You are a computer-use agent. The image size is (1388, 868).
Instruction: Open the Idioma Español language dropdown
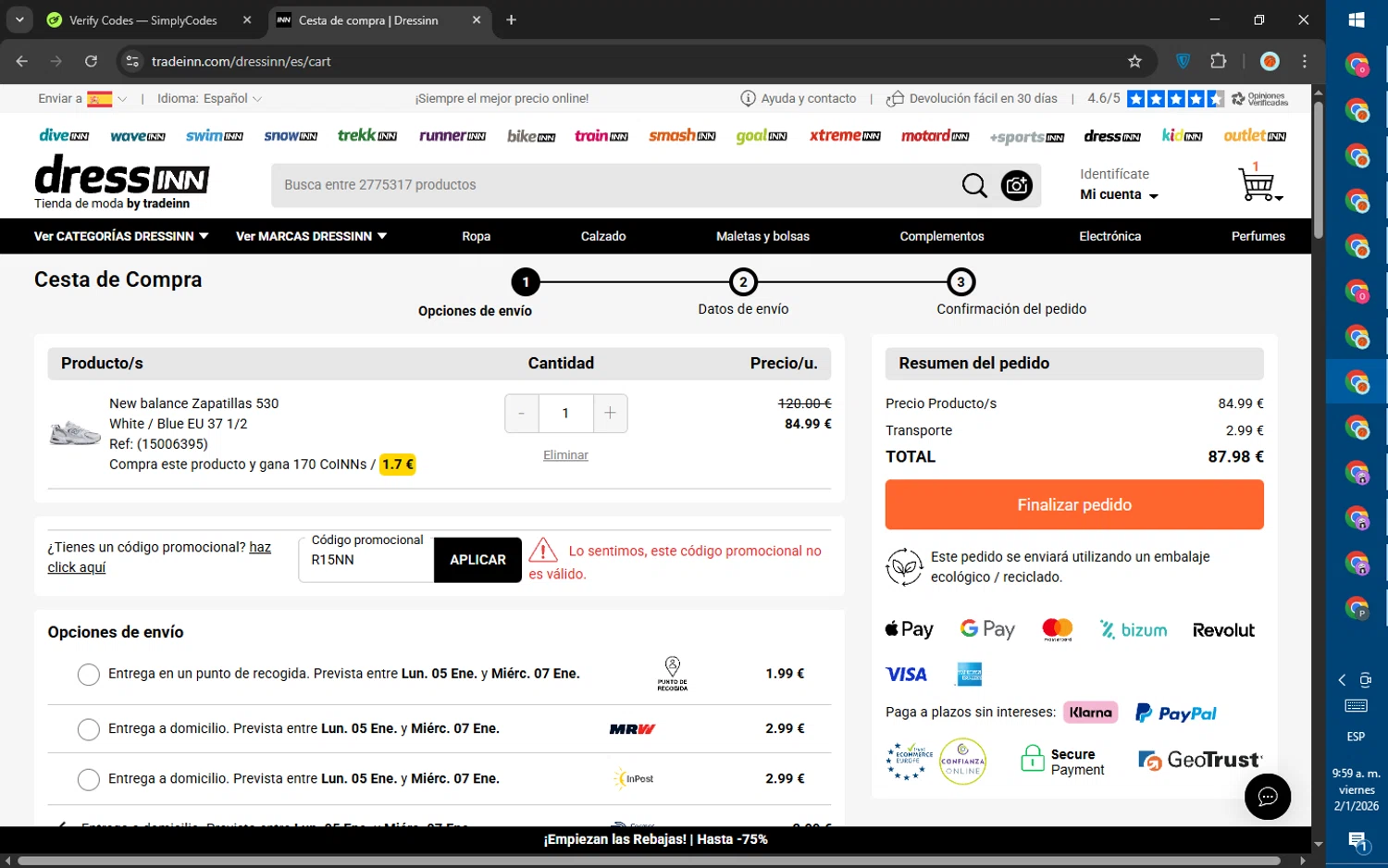point(209,98)
